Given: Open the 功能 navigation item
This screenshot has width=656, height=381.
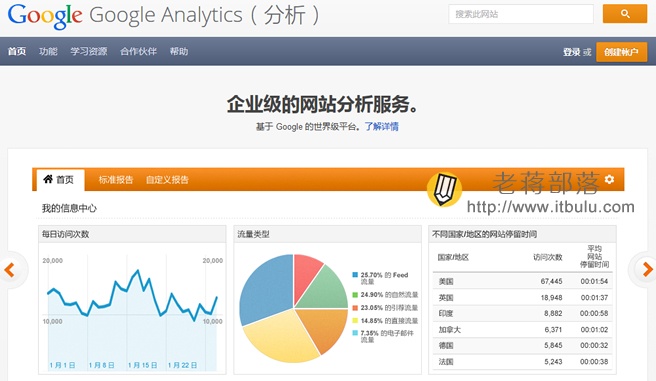Looking at the screenshot, I should pos(48,51).
